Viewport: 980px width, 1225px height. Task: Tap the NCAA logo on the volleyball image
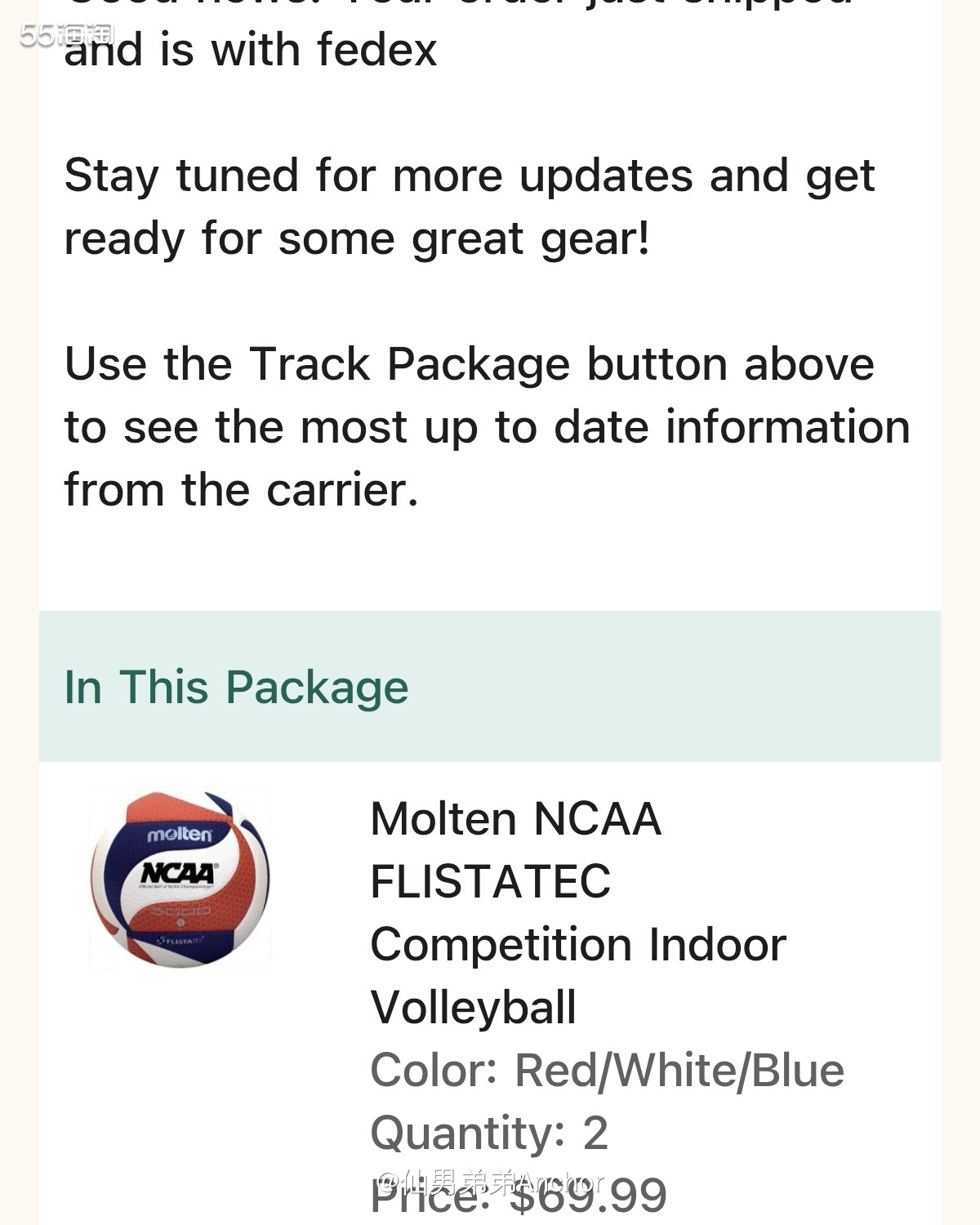pyautogui.click(x=178, y=874)
